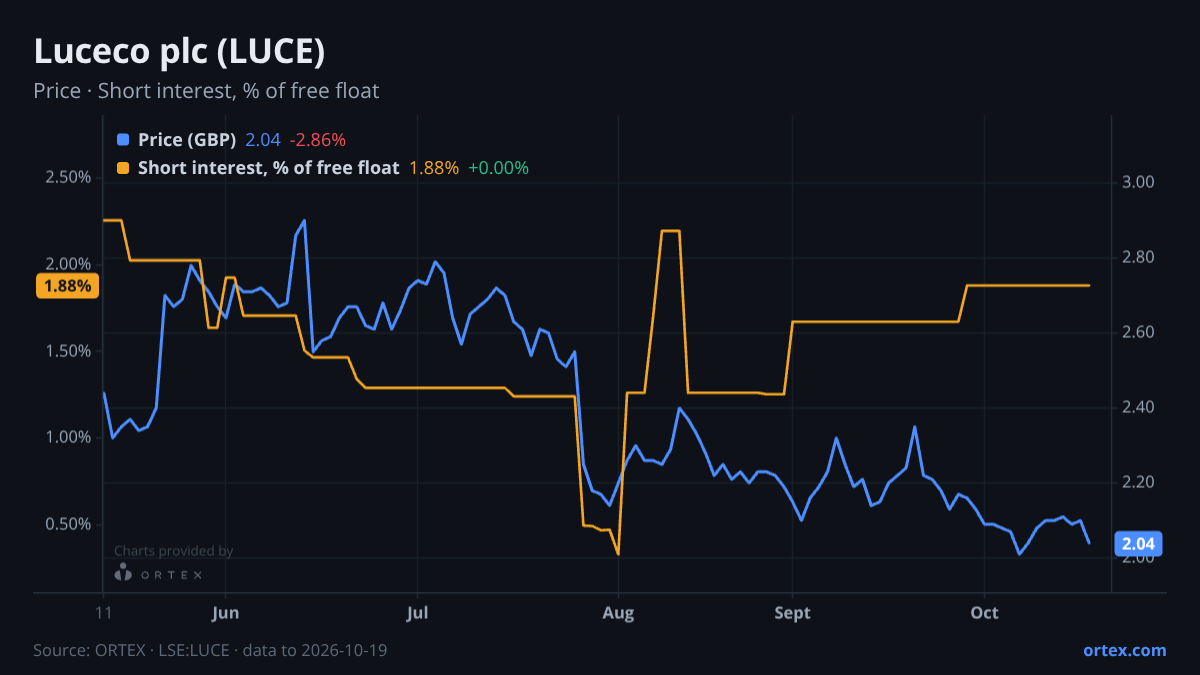The height and width of the screenshot is (675, 1200).
Task: Click the Aug x-axis label
Action: click(x=618, y=612)
